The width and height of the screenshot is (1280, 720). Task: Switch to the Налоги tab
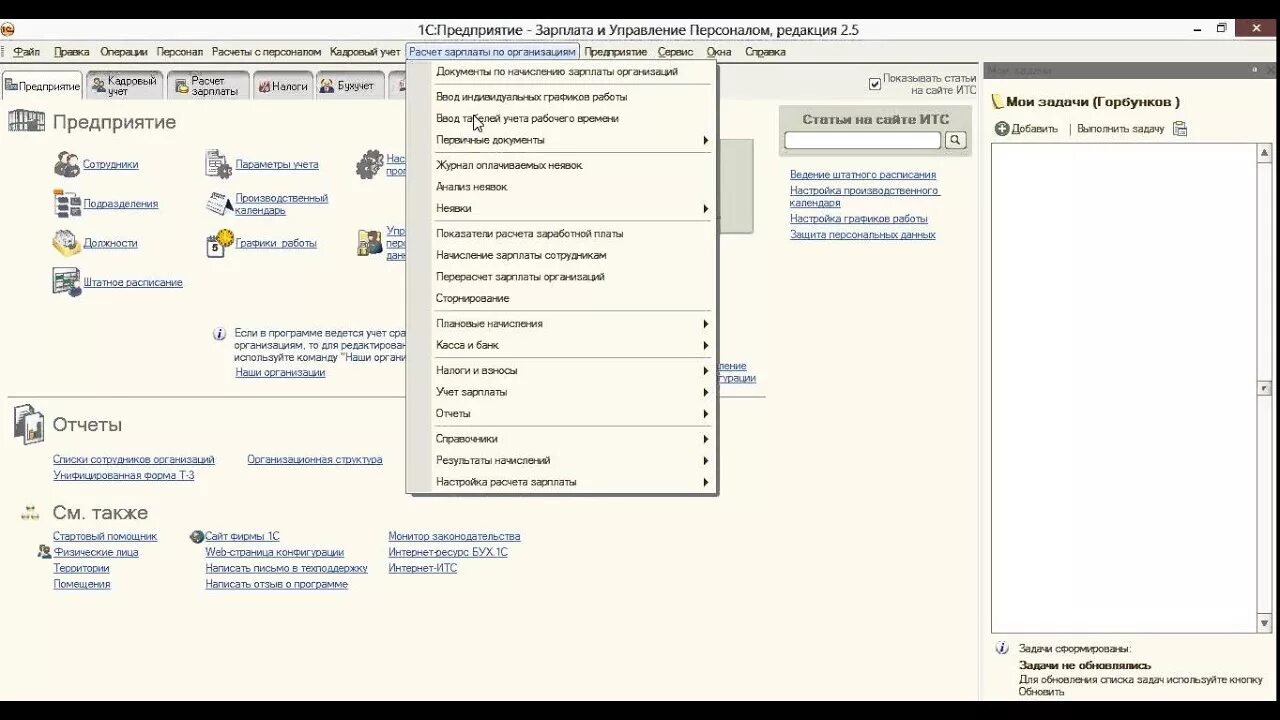[283, 86]
